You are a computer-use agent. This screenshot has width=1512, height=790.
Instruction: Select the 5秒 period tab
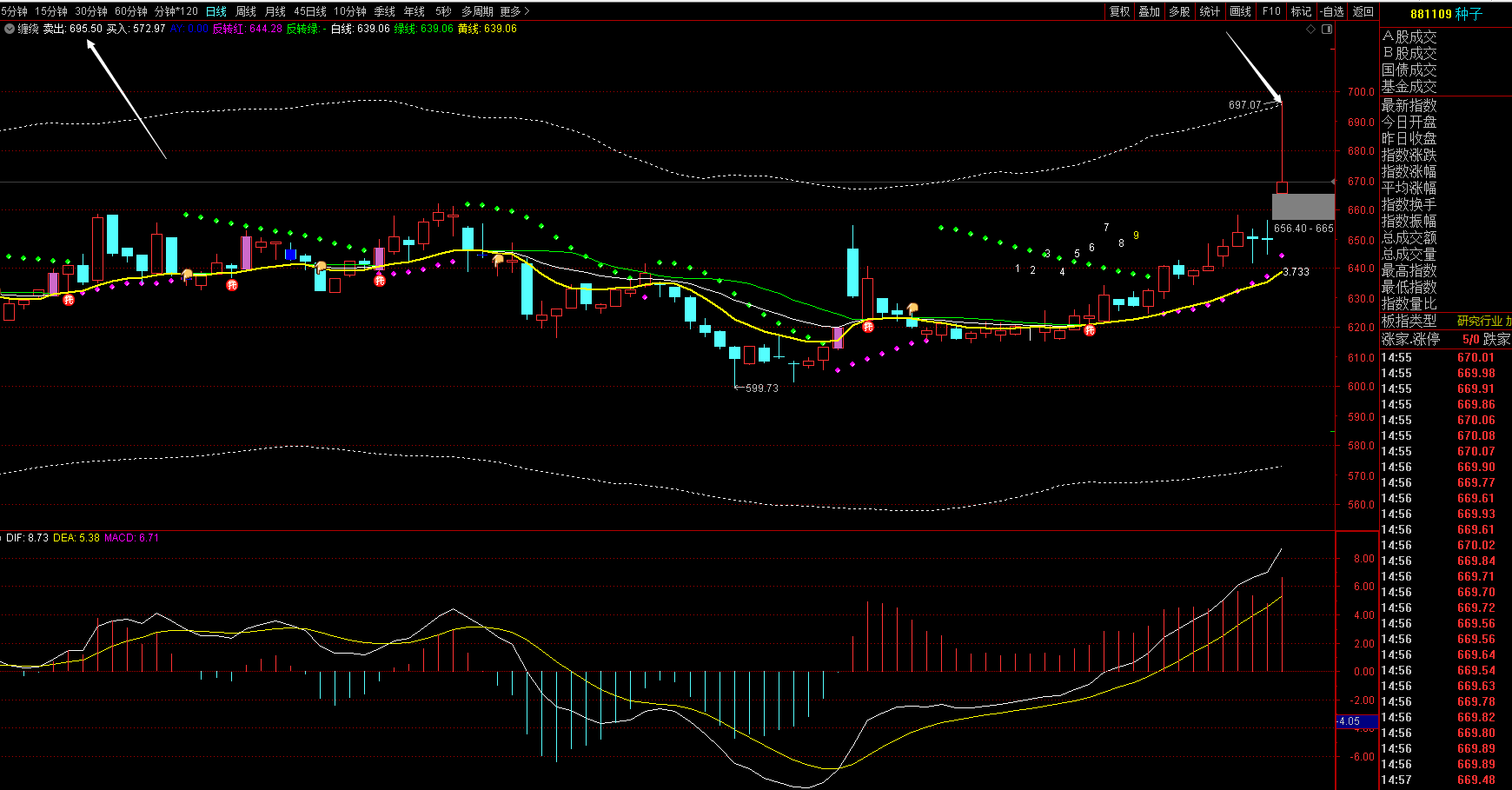pos(443,11)
